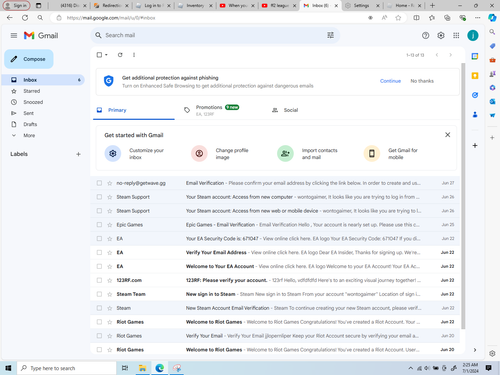Screen dimensions: 500x375
Task: Click the inbox vertical scrollbar
Action: point(463,196)
